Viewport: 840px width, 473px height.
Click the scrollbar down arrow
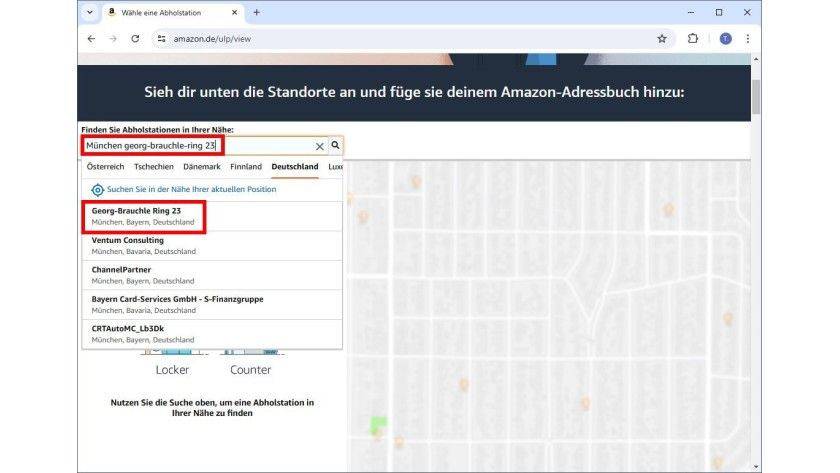click(x=756, y=467)
